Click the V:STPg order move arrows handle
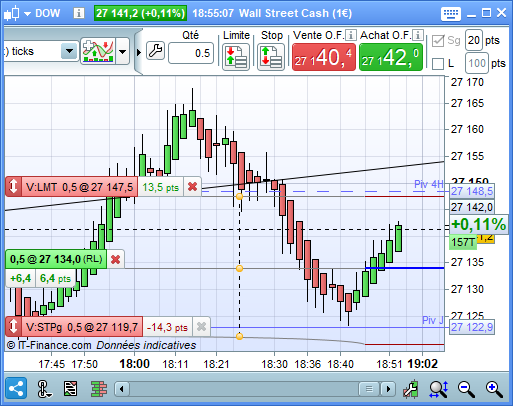The image size is (513, 406). tap(13, 327)
